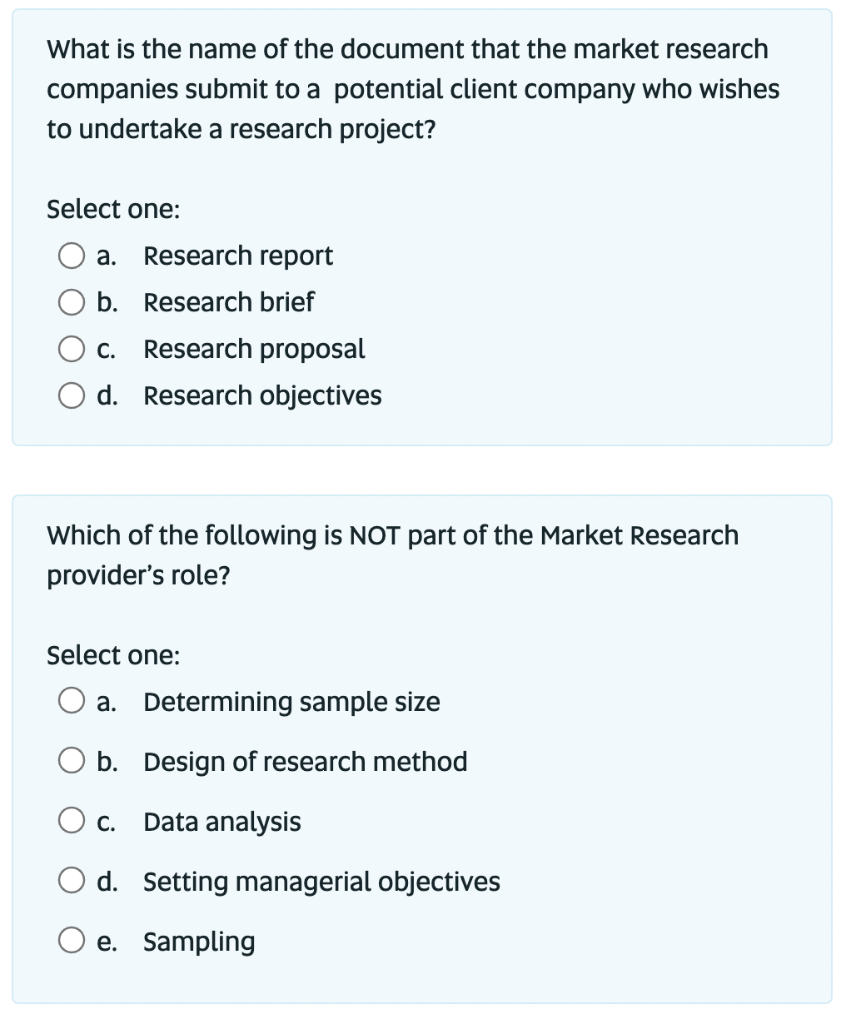Select the "Sampling" radio button
861x1024 pixels.
(x=71, y=941)
